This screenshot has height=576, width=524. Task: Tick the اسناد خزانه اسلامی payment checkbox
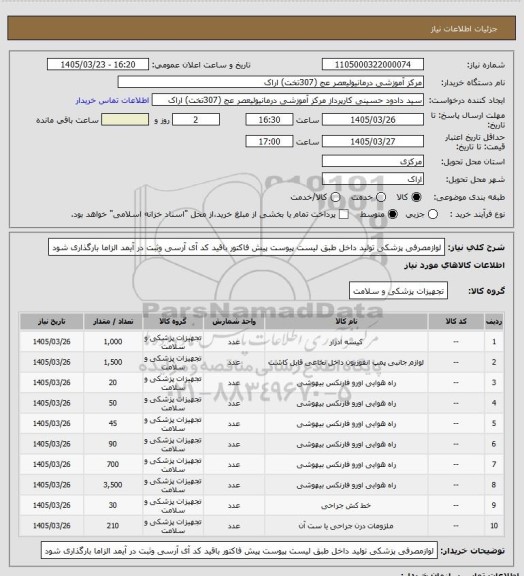click(x=344, y=214)
